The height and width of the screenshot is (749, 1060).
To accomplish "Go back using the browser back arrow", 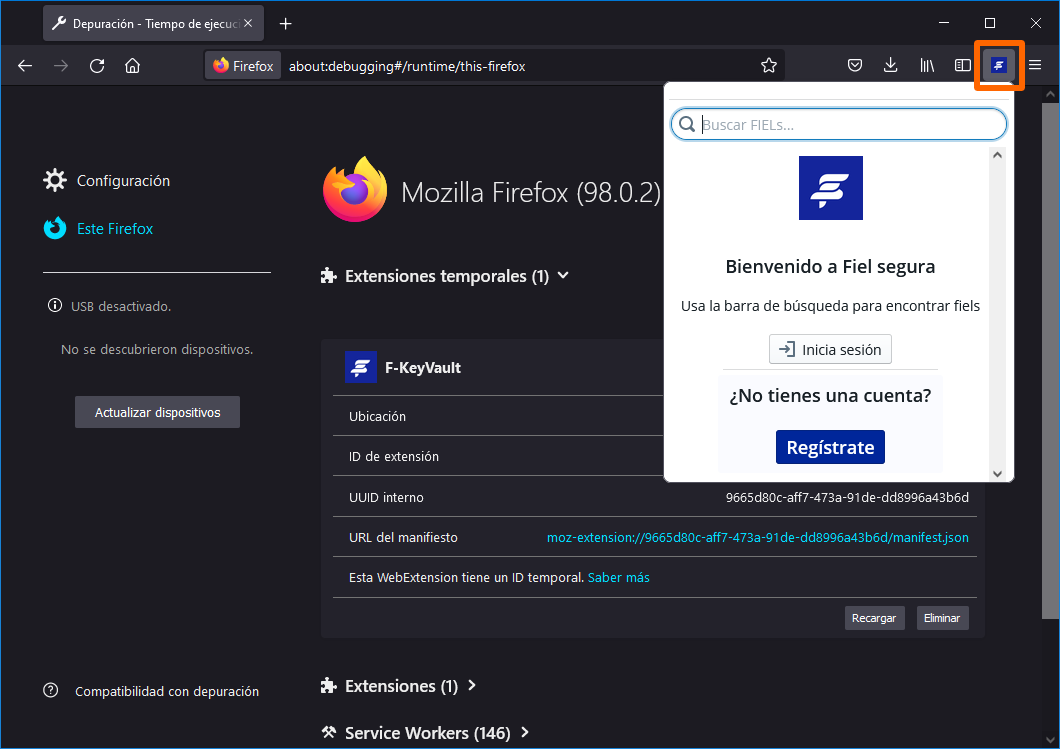I will pyautogui.click(x=25, y=66).
